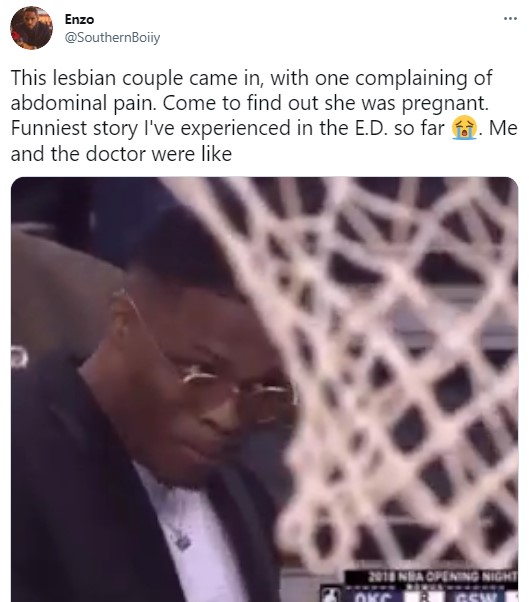
Task: Open Enzo's round profile picture
Action: (x=31, y=28)
